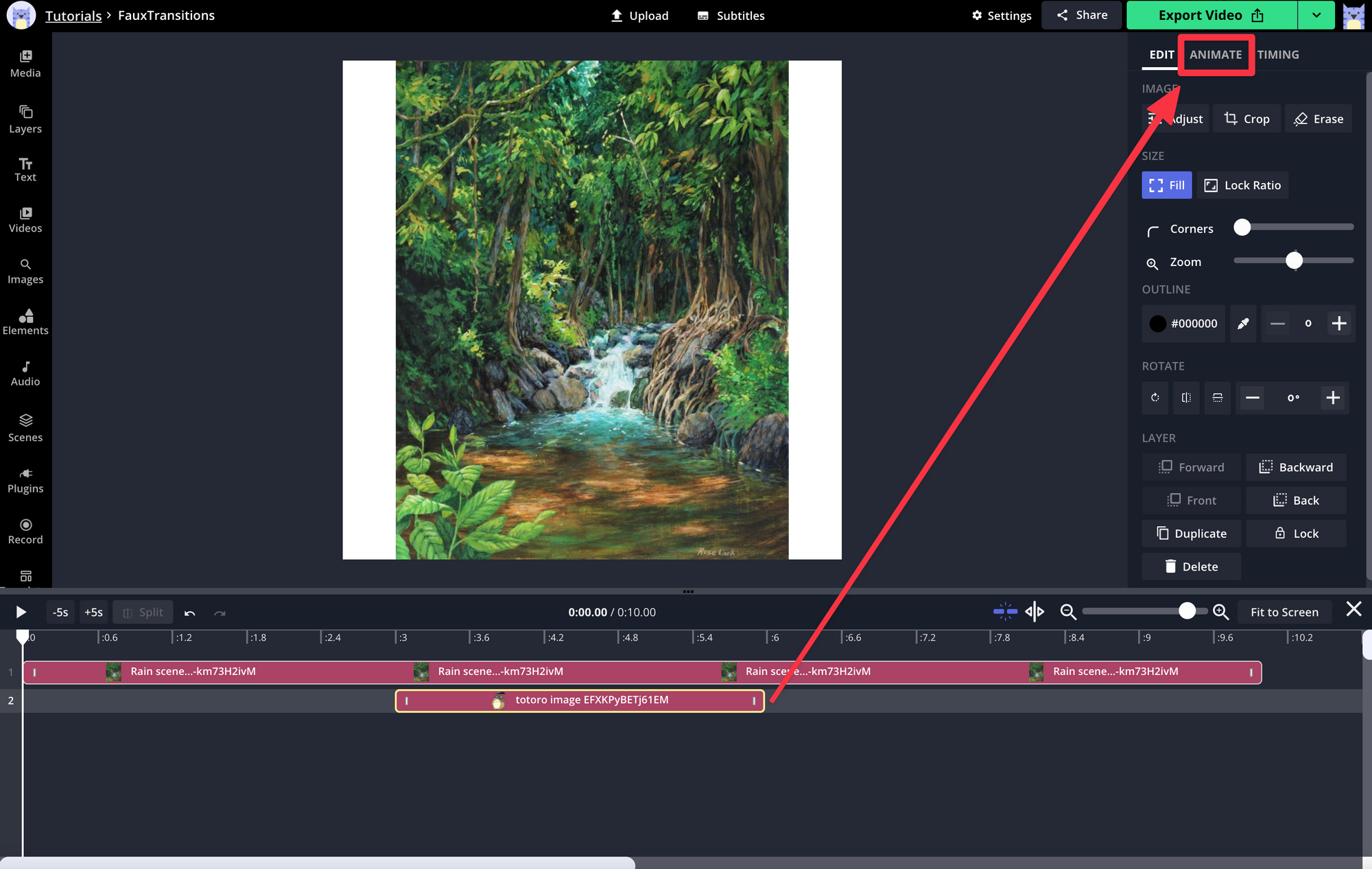Increase the outline thickness with plus
The image size is (1372, 869).
pos(1338,324)
